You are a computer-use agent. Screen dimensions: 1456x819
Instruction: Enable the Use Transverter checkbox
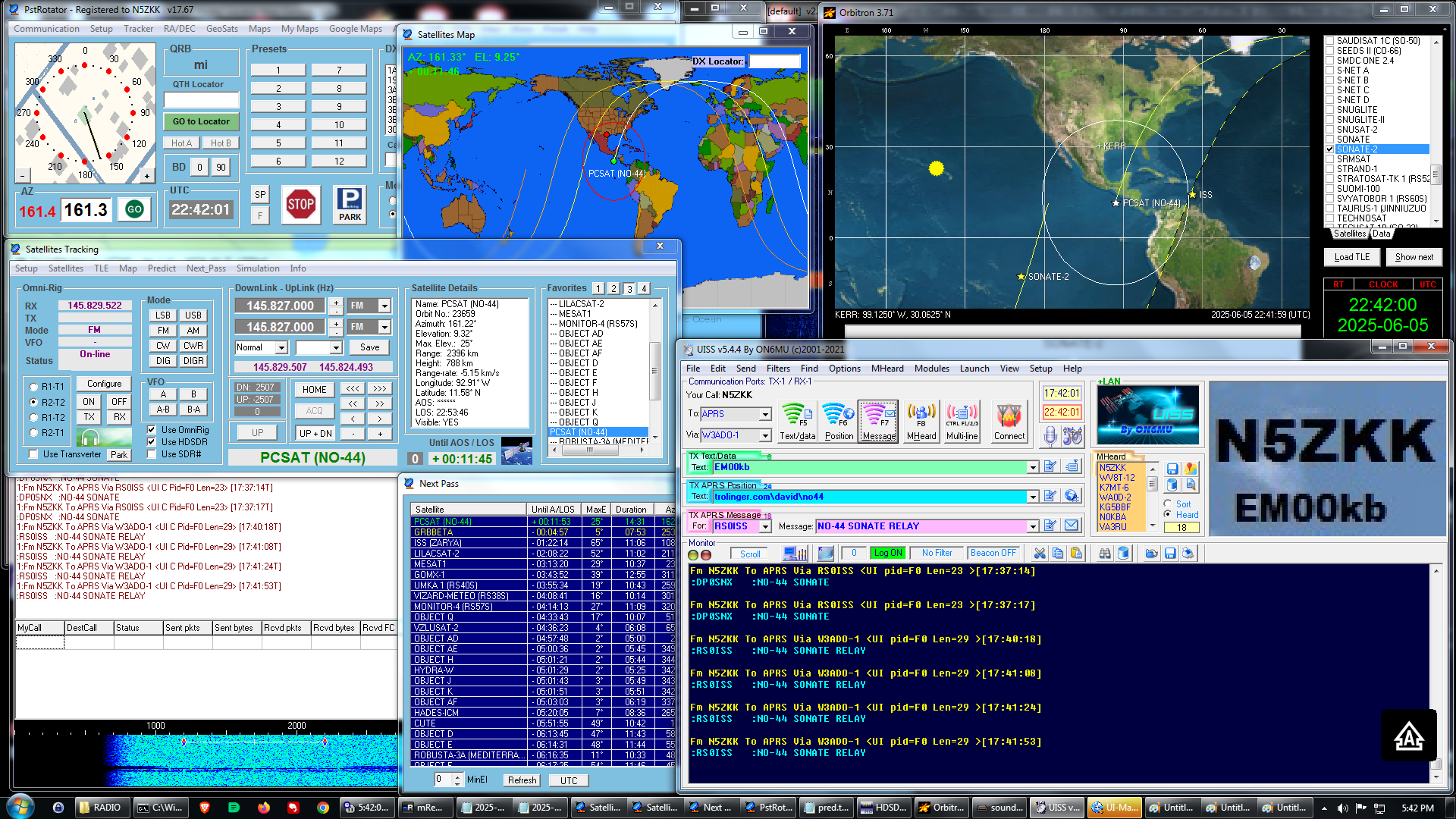coord(33,454)
